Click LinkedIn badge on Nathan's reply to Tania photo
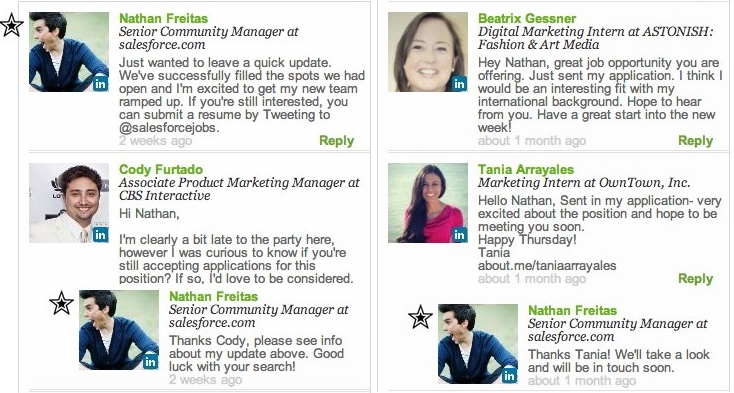This screenshot has width=734, height=393. (x=509, y=375)
